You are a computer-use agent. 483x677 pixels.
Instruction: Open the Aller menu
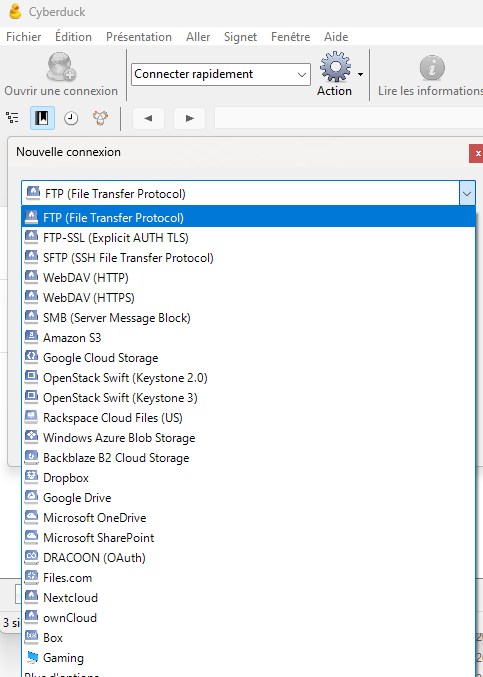pos(198,37)
